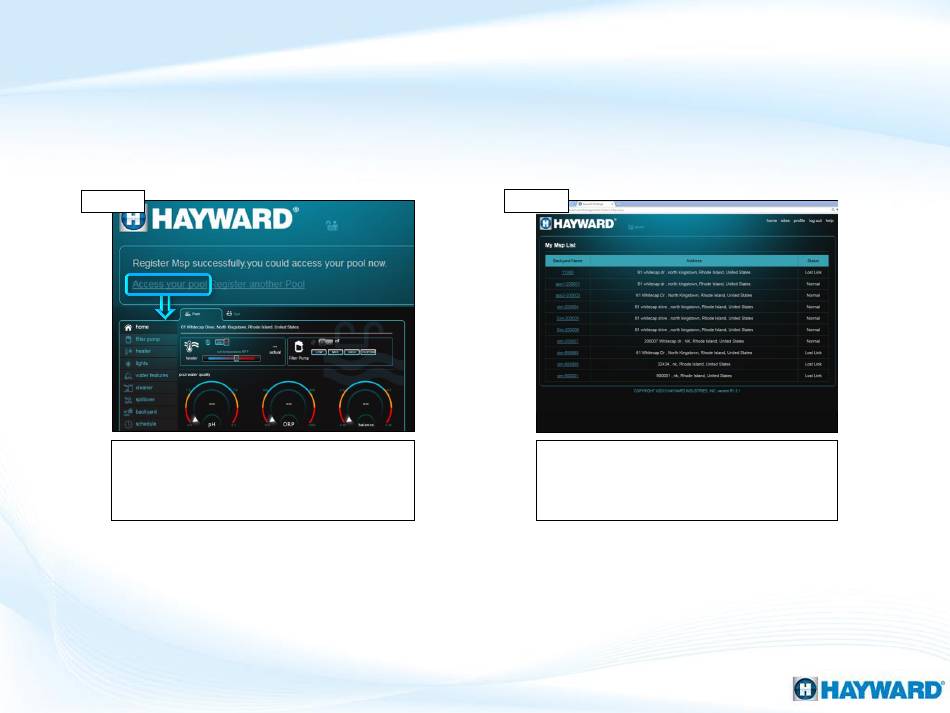Screen dimensions: 950x713
Task: Open the backyard link for the '22434, nk' row
Action: pos(568,364)
